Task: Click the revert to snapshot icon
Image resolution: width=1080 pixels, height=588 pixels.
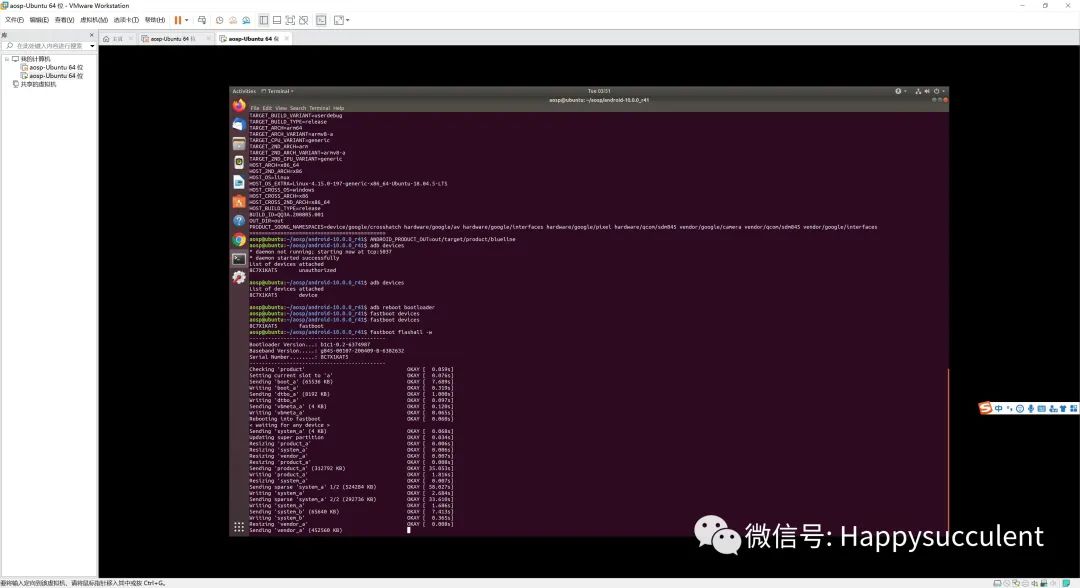Action: coord(233,20)
